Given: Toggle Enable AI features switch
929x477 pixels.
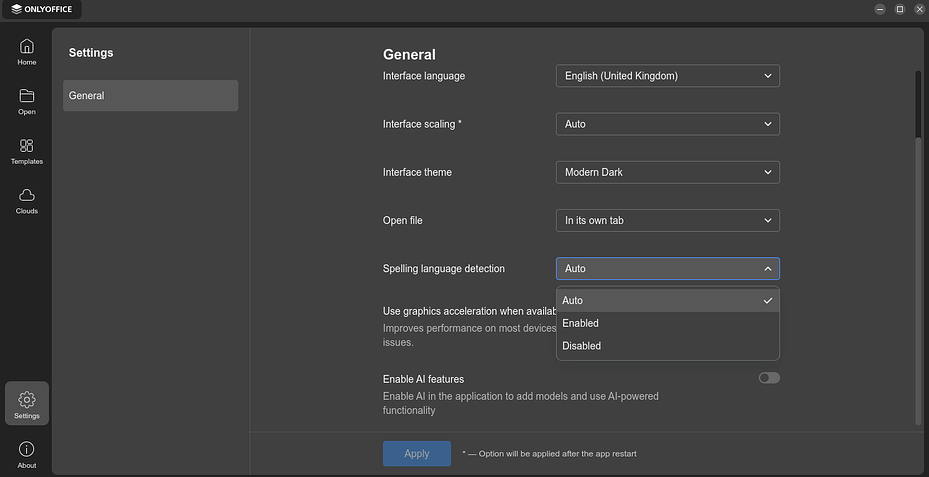Looking at the screenshot, I should coord(769,378).
